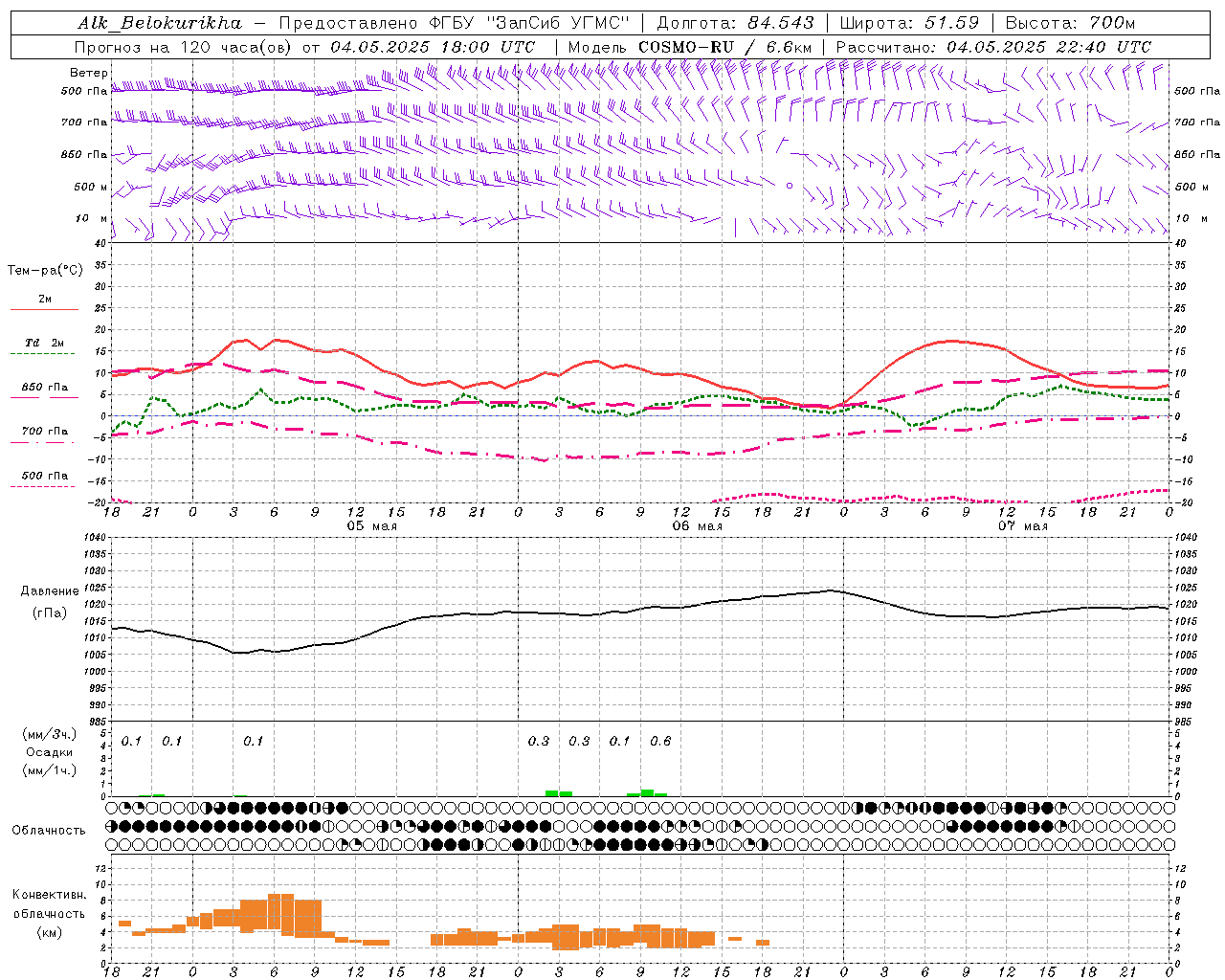Click the 'Тем-ра(°C)' temperature label
The width and height of the screenshot is (1225, 980).
point(45,271)
